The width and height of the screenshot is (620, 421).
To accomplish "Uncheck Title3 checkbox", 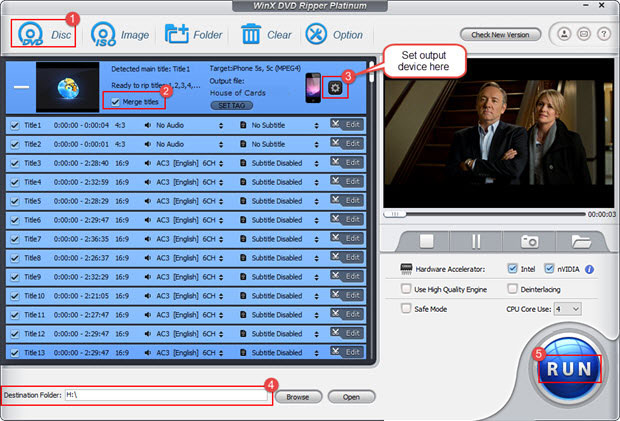I will click(x=15, y=163).
